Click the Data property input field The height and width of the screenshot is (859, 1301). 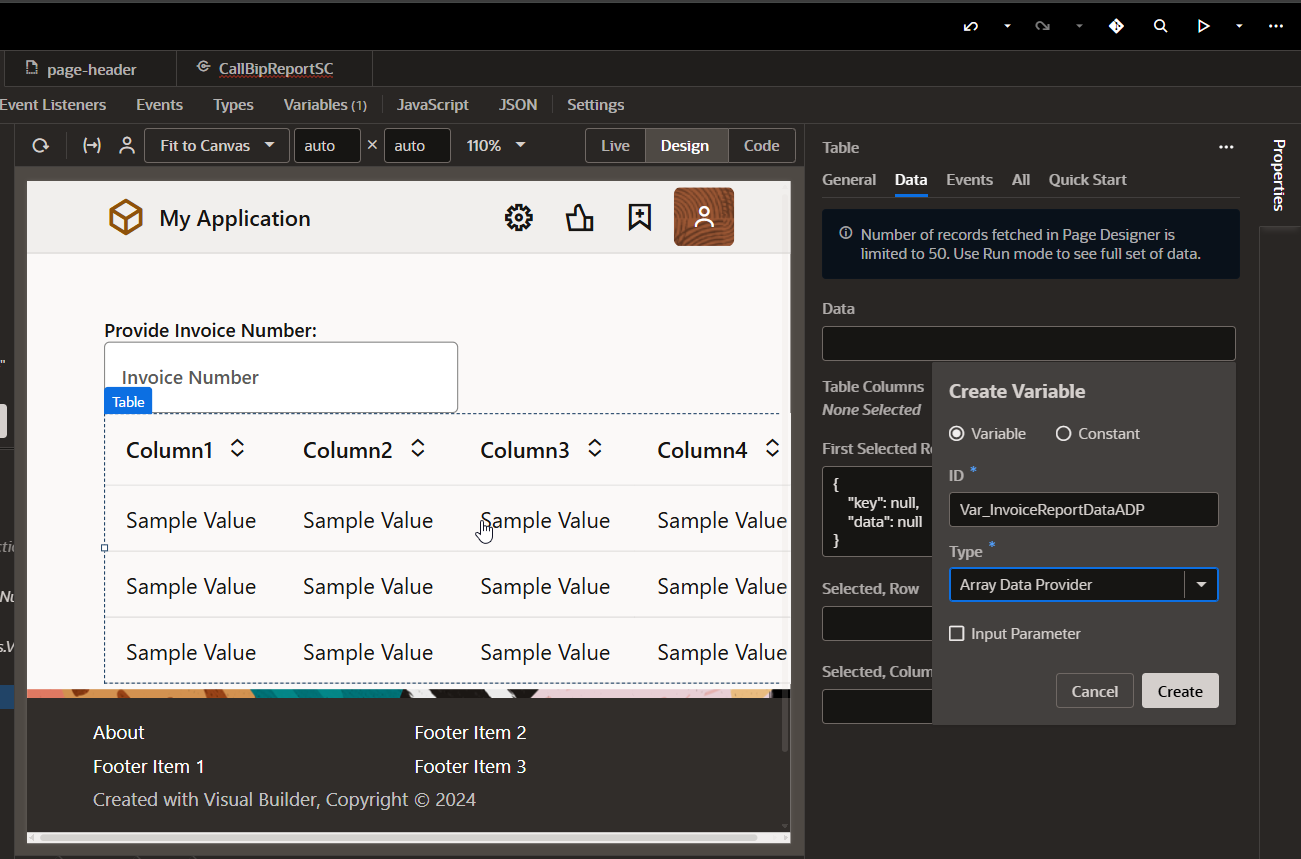coord(1028,343)
